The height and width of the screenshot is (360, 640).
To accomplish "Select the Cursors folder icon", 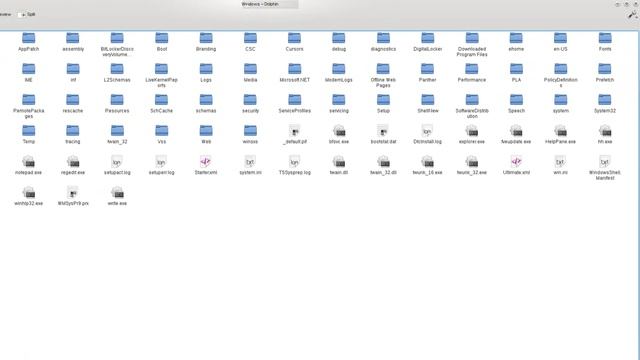I will [x=294, y=38].
